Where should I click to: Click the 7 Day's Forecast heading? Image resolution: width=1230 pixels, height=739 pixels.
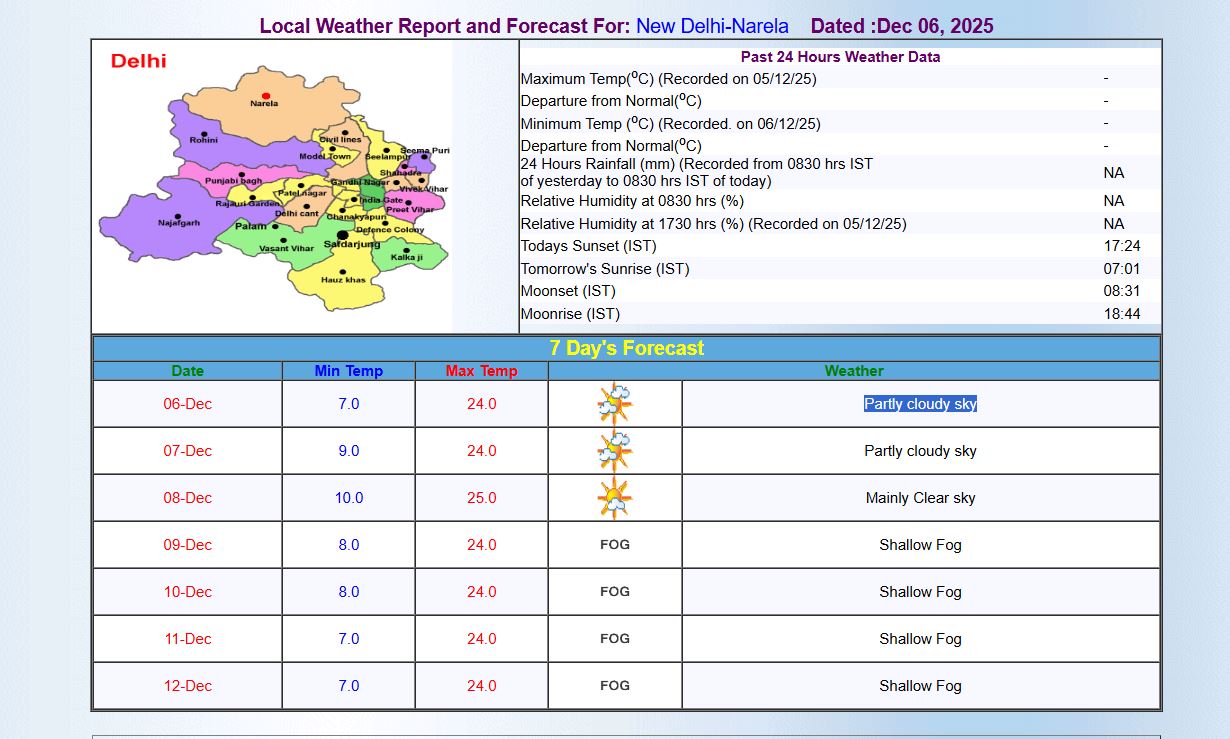tap(626, 348)
